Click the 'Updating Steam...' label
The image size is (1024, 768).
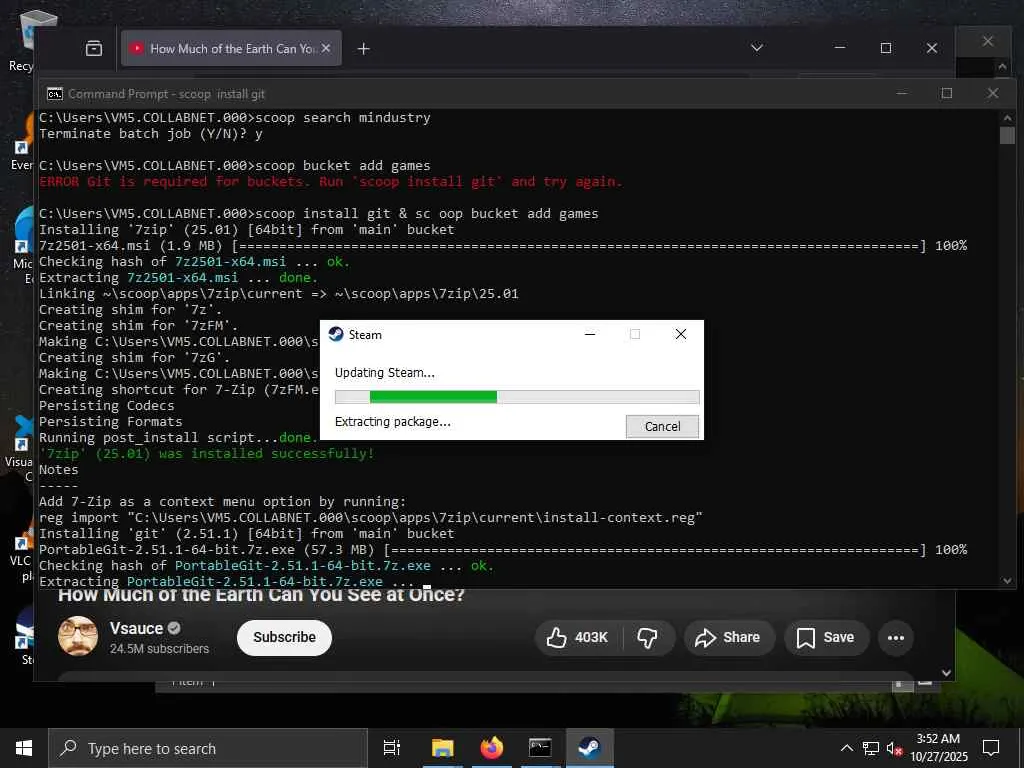pos(385,373)
